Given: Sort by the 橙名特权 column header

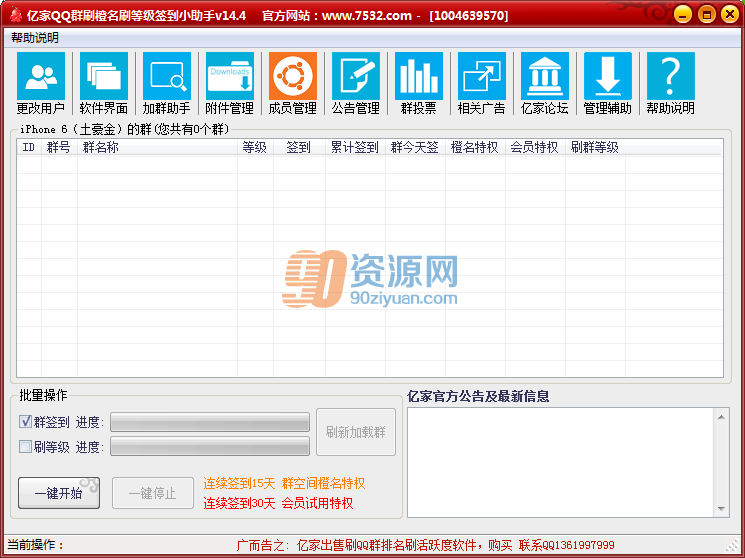Looking at the screenshot, I should (475, 147).
